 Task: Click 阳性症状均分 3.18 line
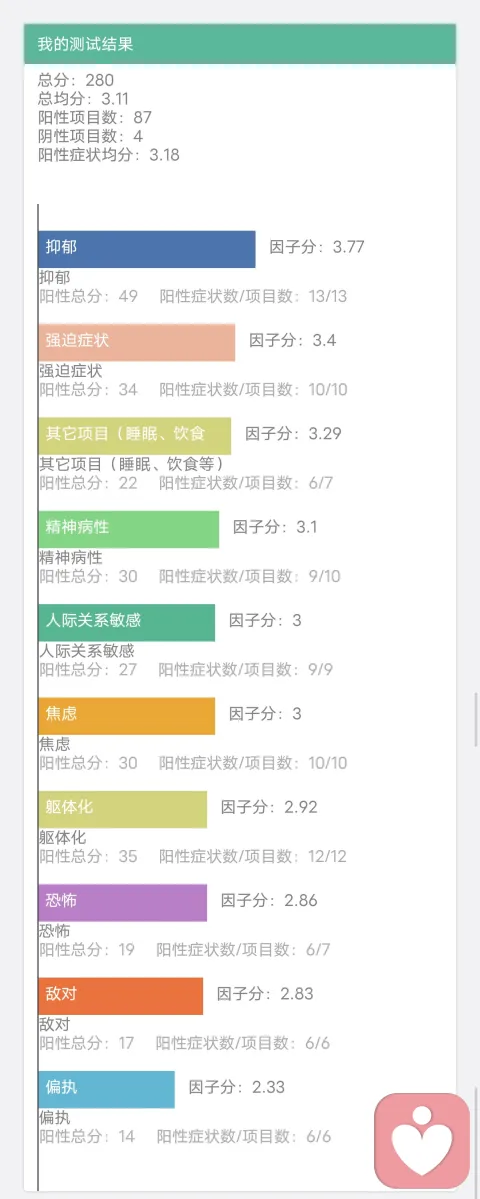(109, 154)
